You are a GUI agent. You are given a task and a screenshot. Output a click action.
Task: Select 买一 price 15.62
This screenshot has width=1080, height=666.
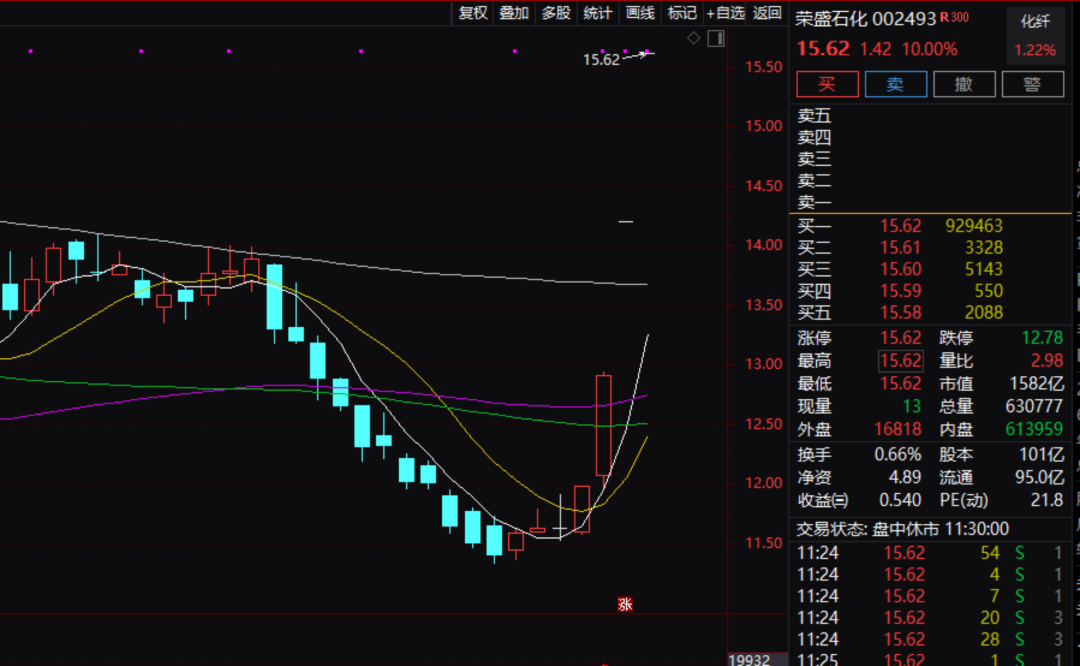[x=900, y=226]
